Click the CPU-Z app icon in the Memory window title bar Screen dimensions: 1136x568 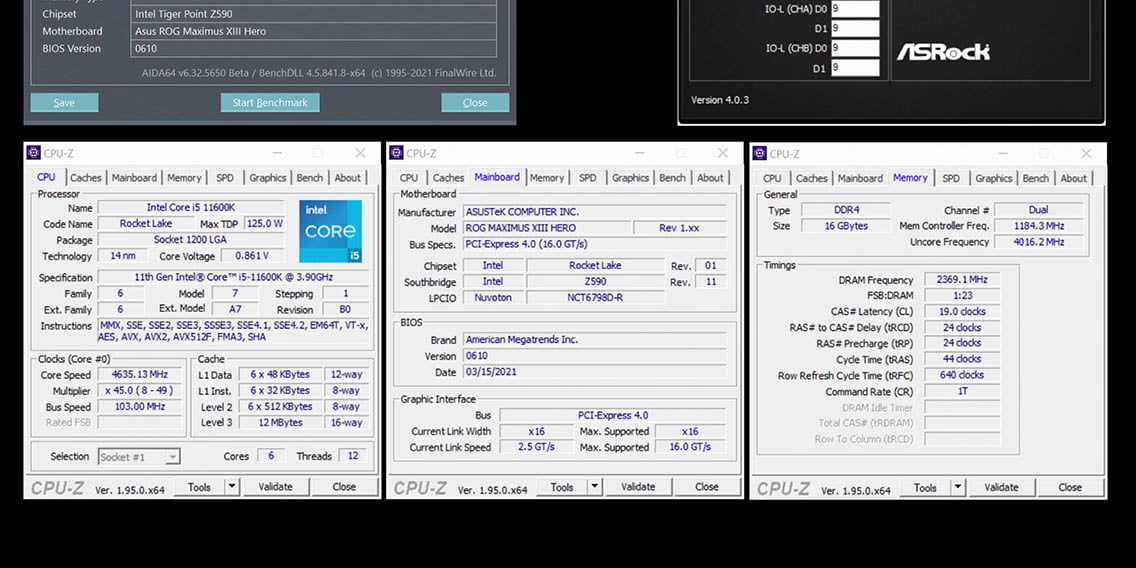click(759, 154)
